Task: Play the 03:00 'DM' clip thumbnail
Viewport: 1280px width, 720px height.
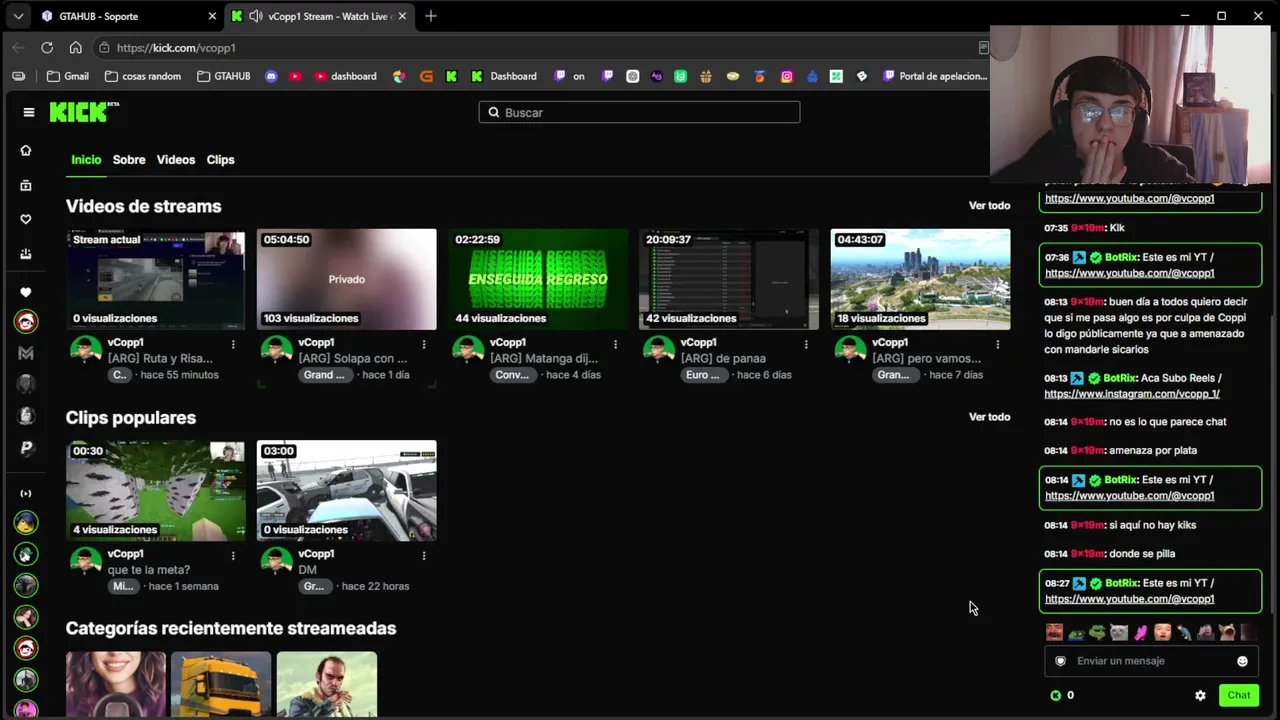Action: pos(347,490)
